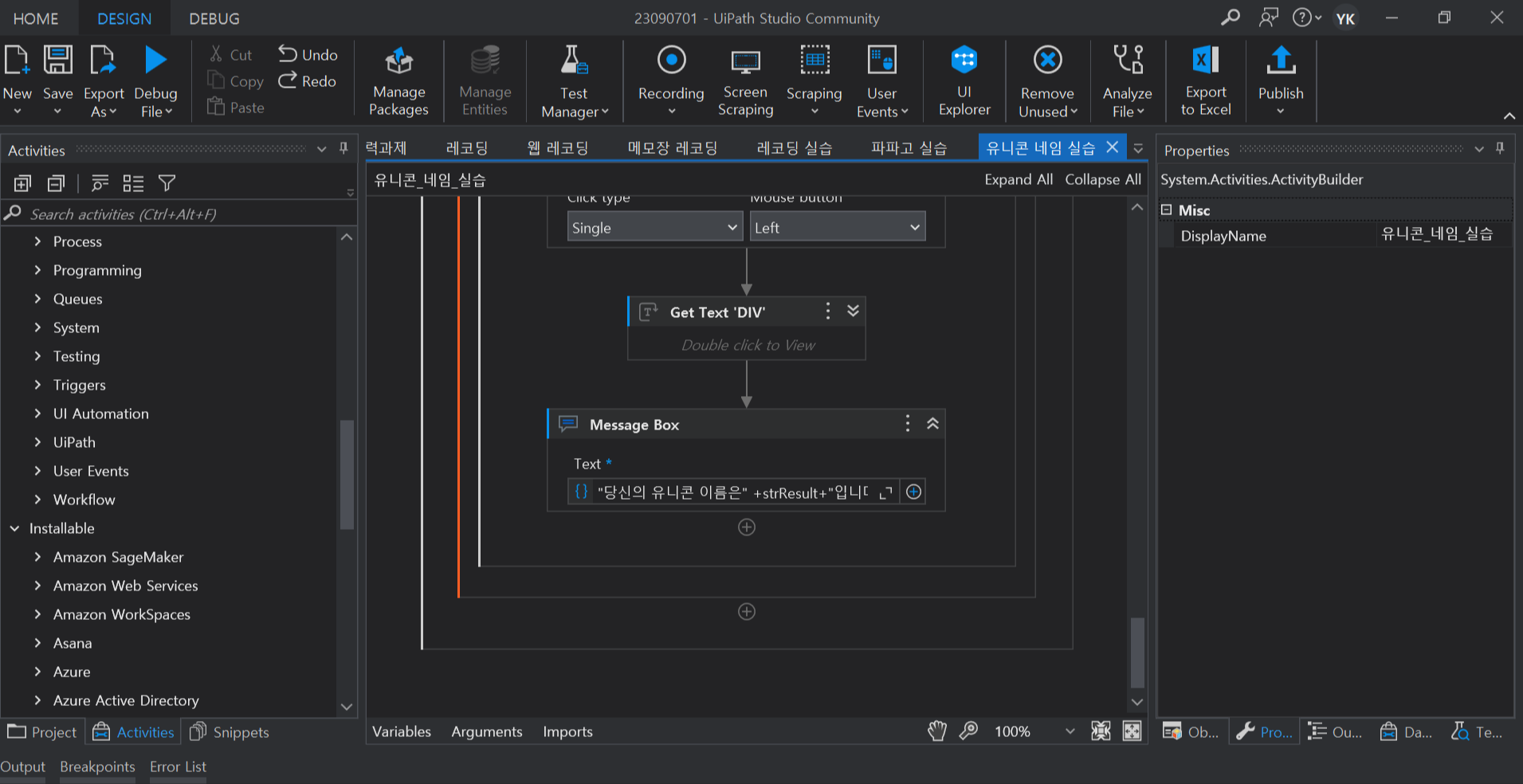The width and height of the screenshot is (1523, 784).
Task: Expand the Process activities category
Action: pos(37,241)
